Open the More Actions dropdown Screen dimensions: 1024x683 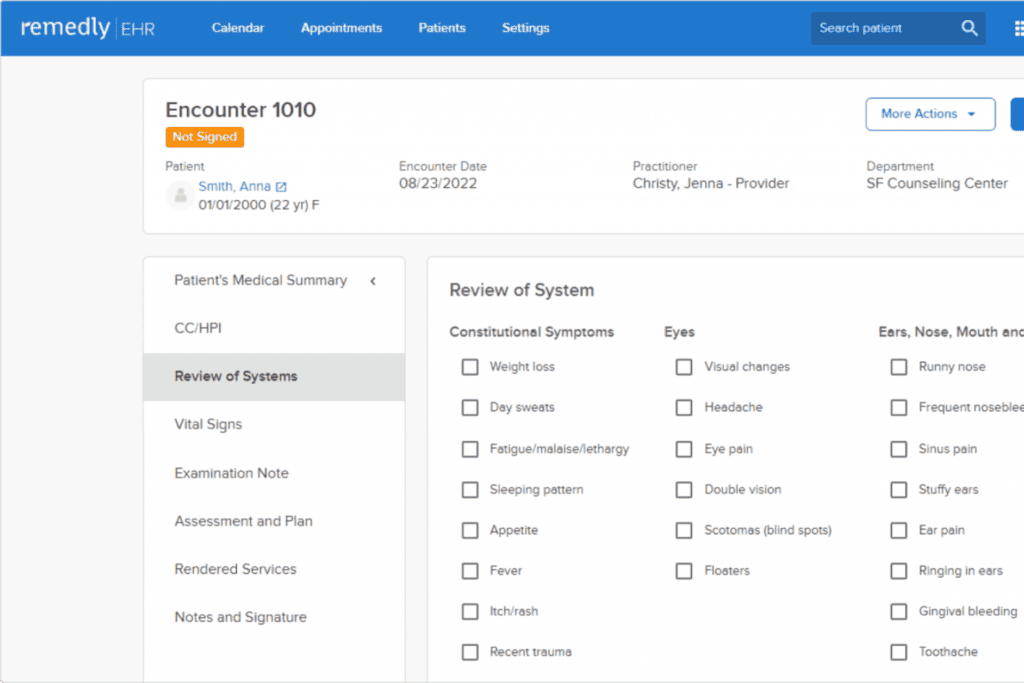point(929,114)
